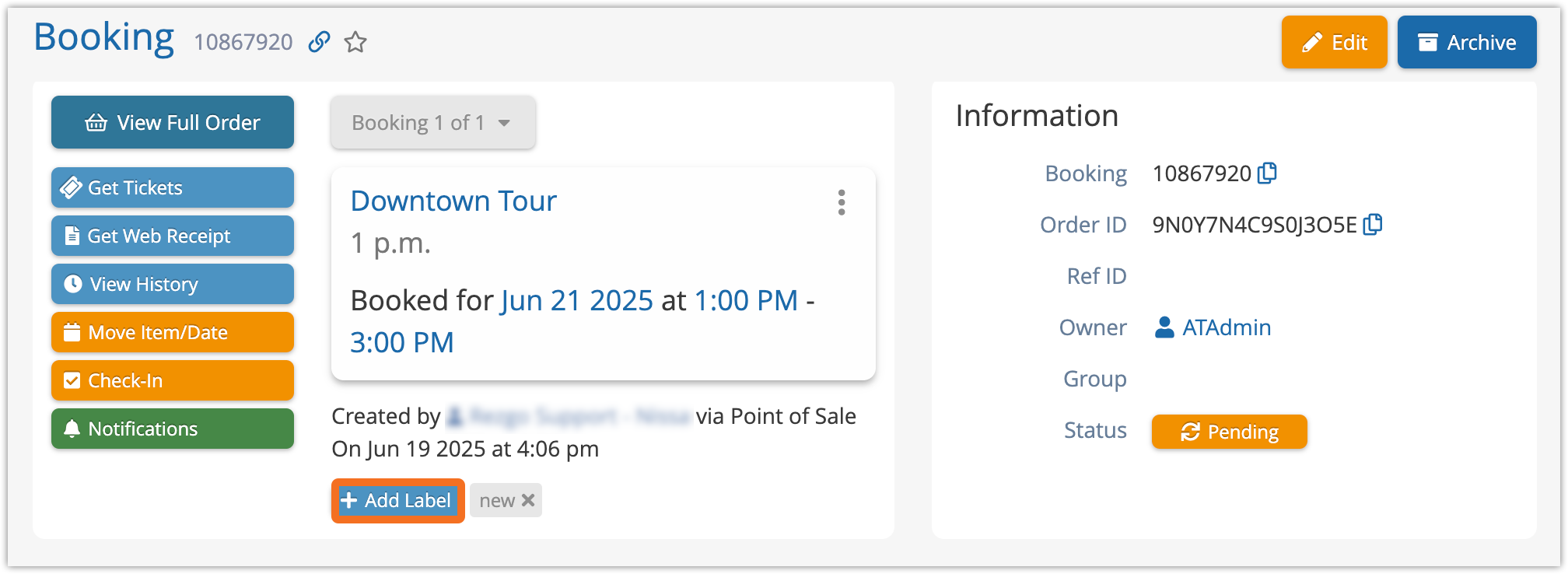Open the ATAdmin owner profile
The image size is (1568, 574).
[1226, 327]
